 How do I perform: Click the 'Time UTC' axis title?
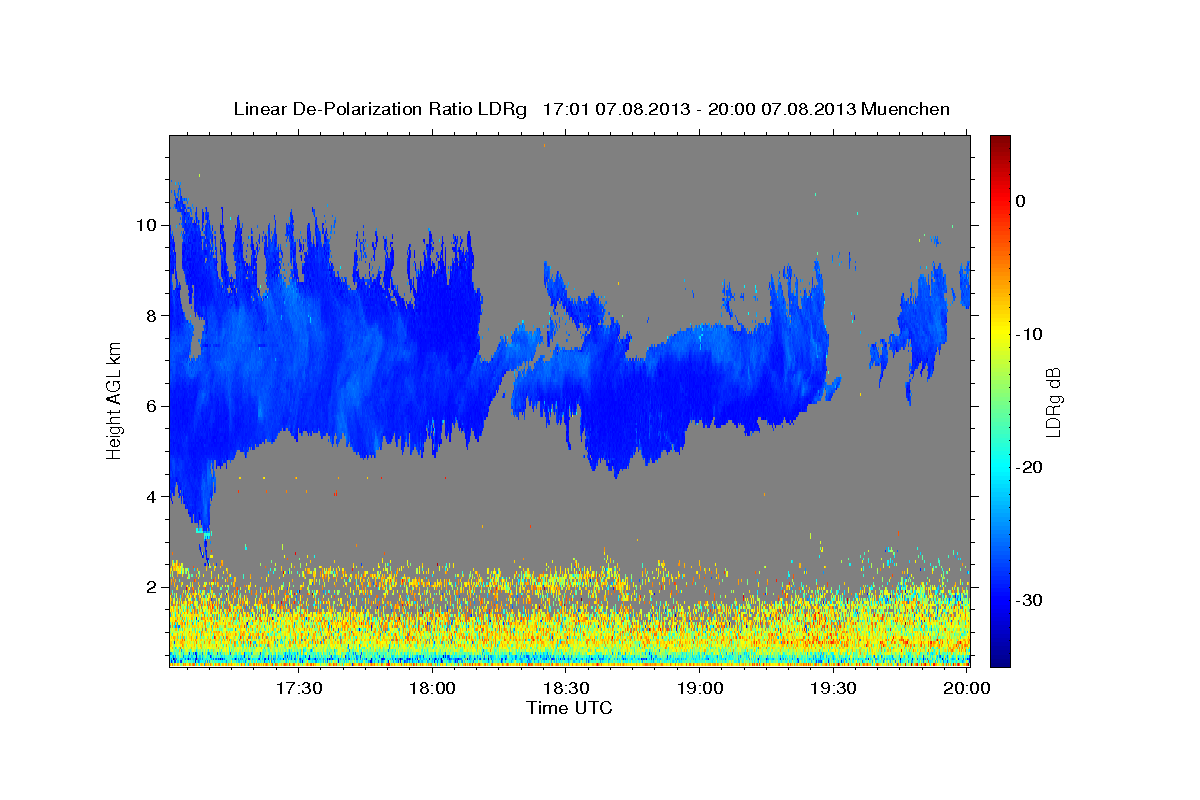[x=569, y=708]
